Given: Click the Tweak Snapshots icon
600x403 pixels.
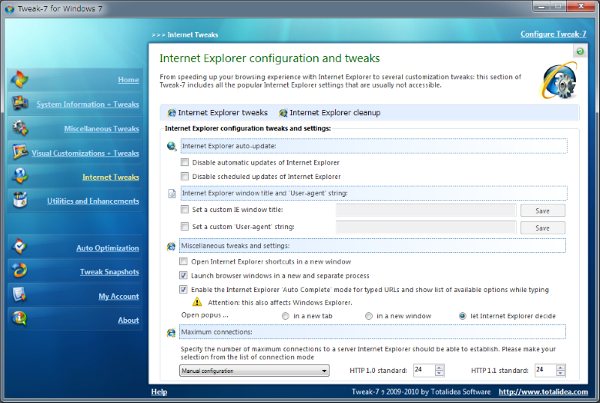Looking at the screenshot, I should [x=20, y=271].
